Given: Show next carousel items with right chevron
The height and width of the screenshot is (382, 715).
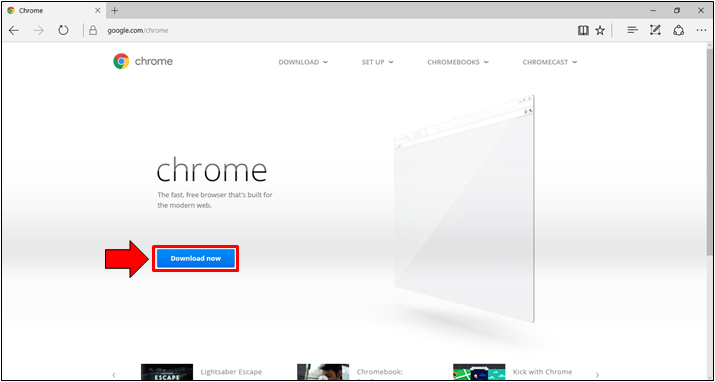Looking at the screenshot, I should (x=597, y=375).
